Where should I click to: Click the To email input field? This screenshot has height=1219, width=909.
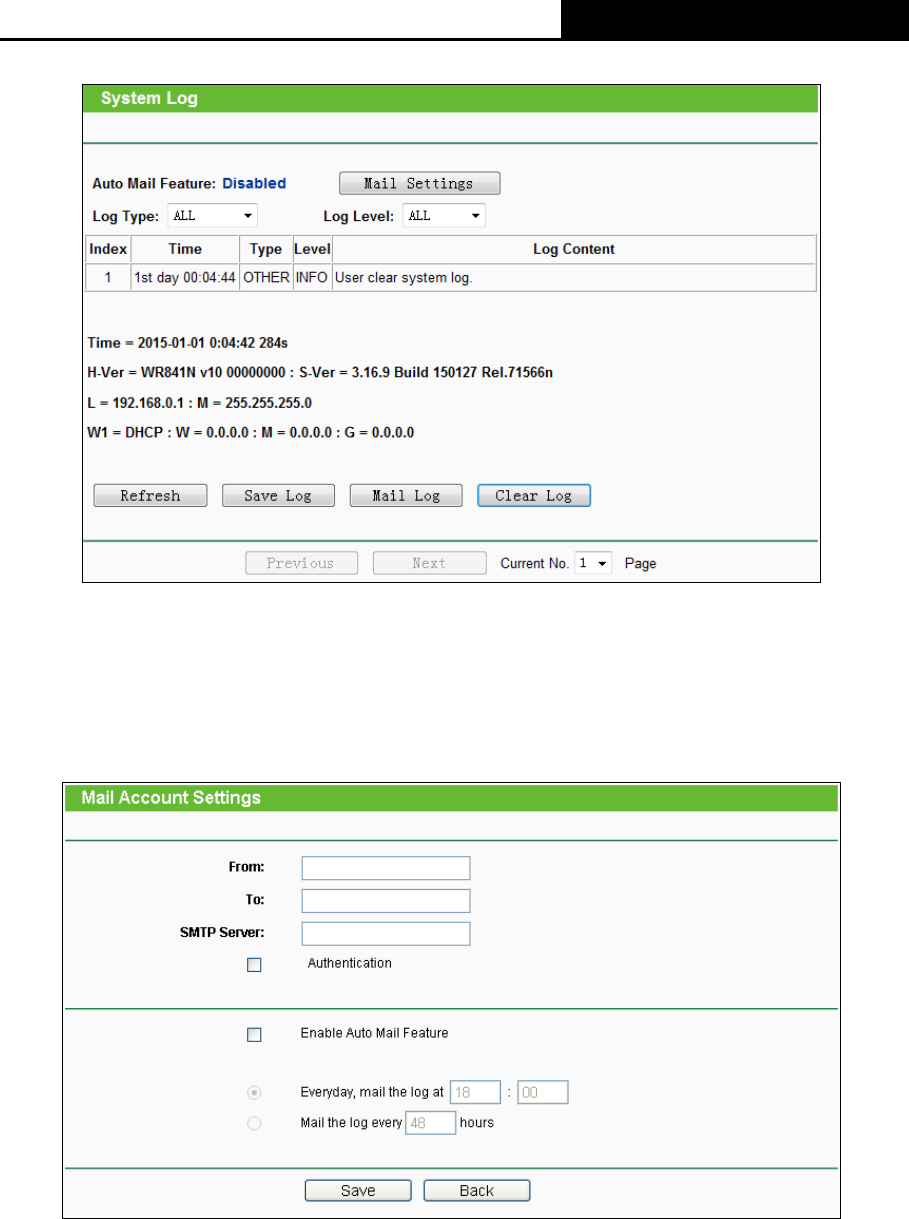coord(385,901)
